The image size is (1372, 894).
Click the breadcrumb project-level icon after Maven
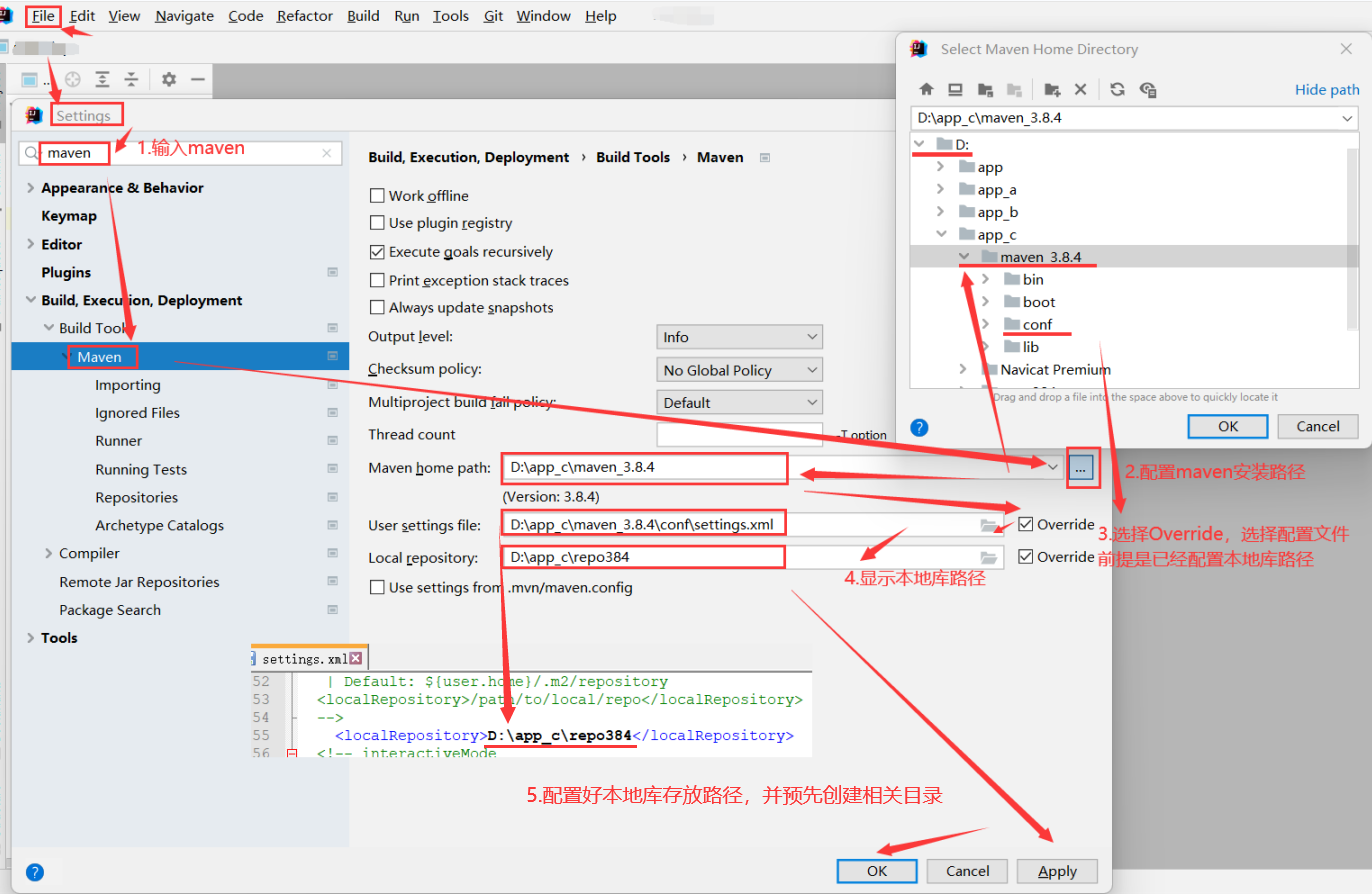pos(765,157)
